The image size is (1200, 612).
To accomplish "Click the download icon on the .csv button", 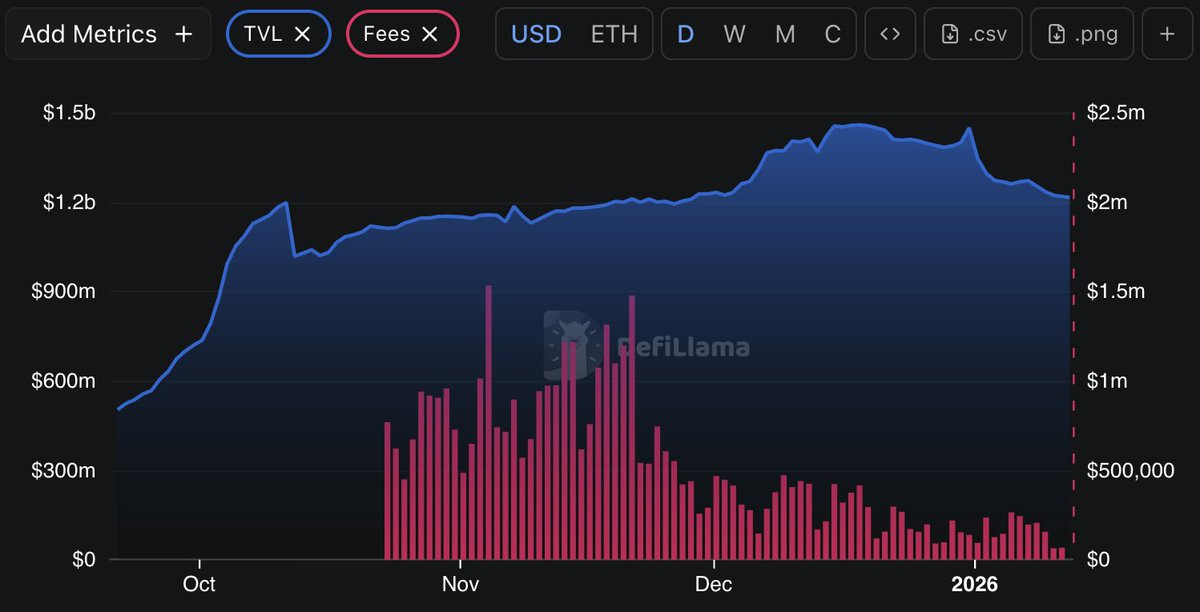I will pyautogui.click(x=950, y=34).
